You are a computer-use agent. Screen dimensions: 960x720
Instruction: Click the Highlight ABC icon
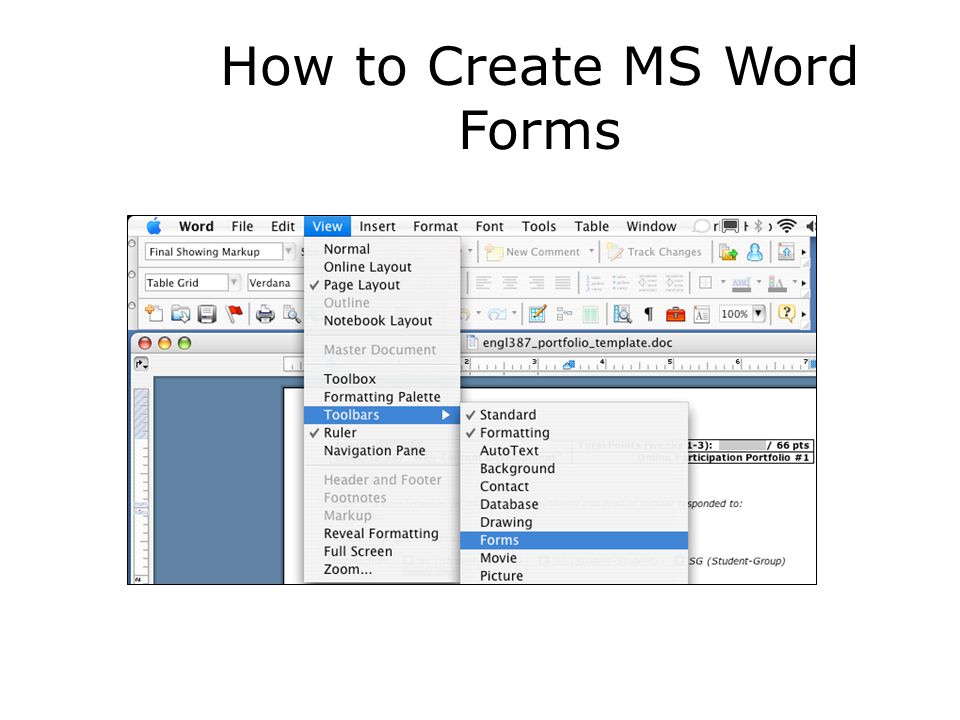click(741, 283)
